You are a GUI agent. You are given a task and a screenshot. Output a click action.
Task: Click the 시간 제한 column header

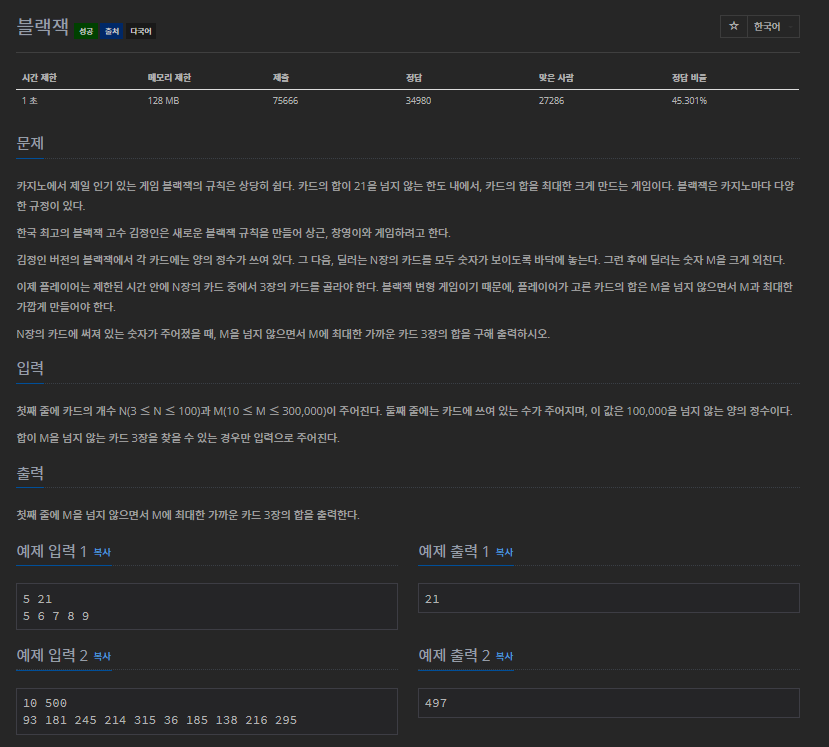tap(39, 78)
